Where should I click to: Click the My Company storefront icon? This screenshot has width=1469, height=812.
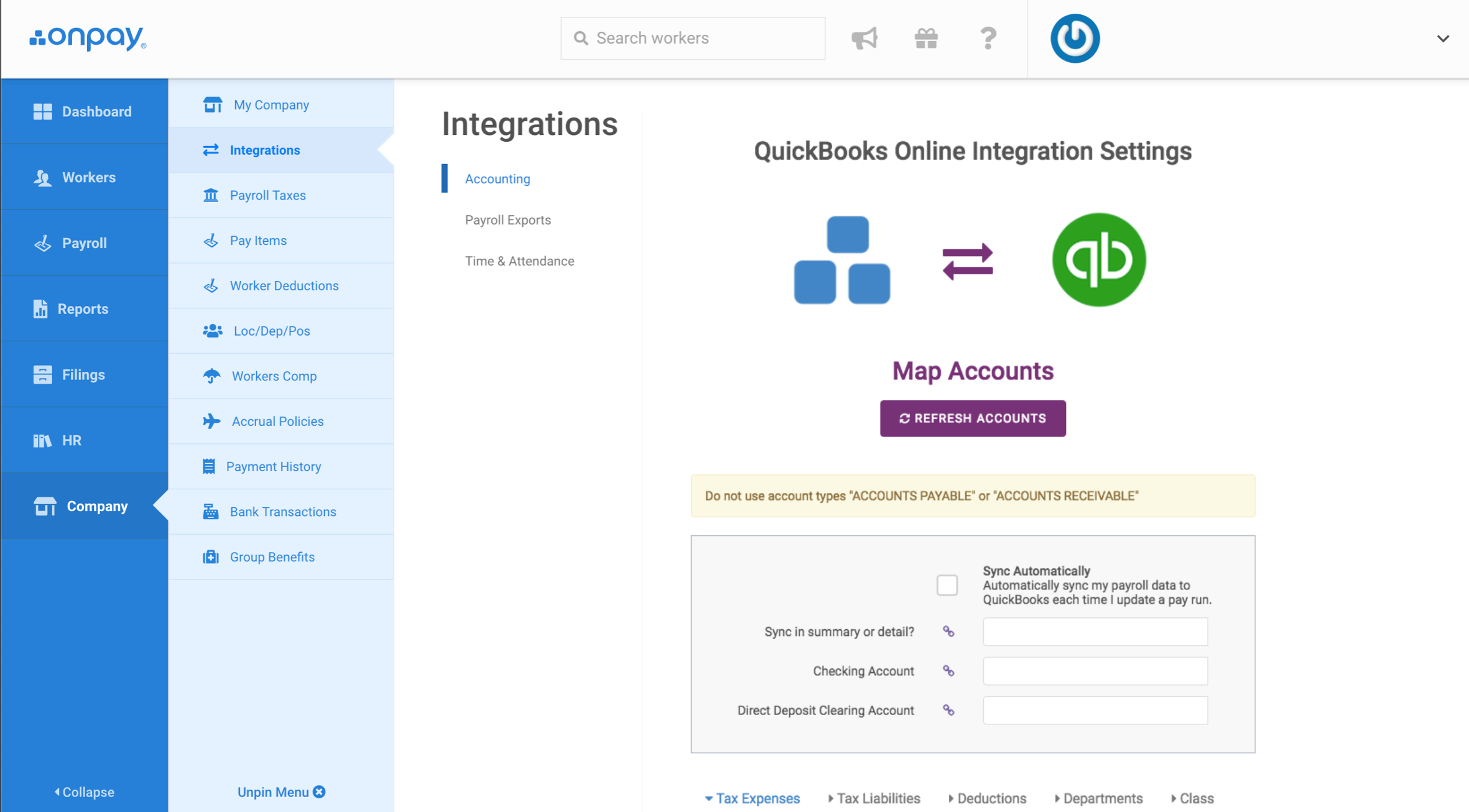(213, 105)
